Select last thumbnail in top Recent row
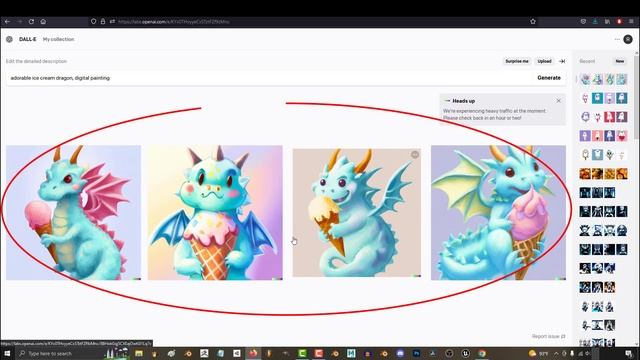This screenshot has width=640, height=360. (622, 79)
